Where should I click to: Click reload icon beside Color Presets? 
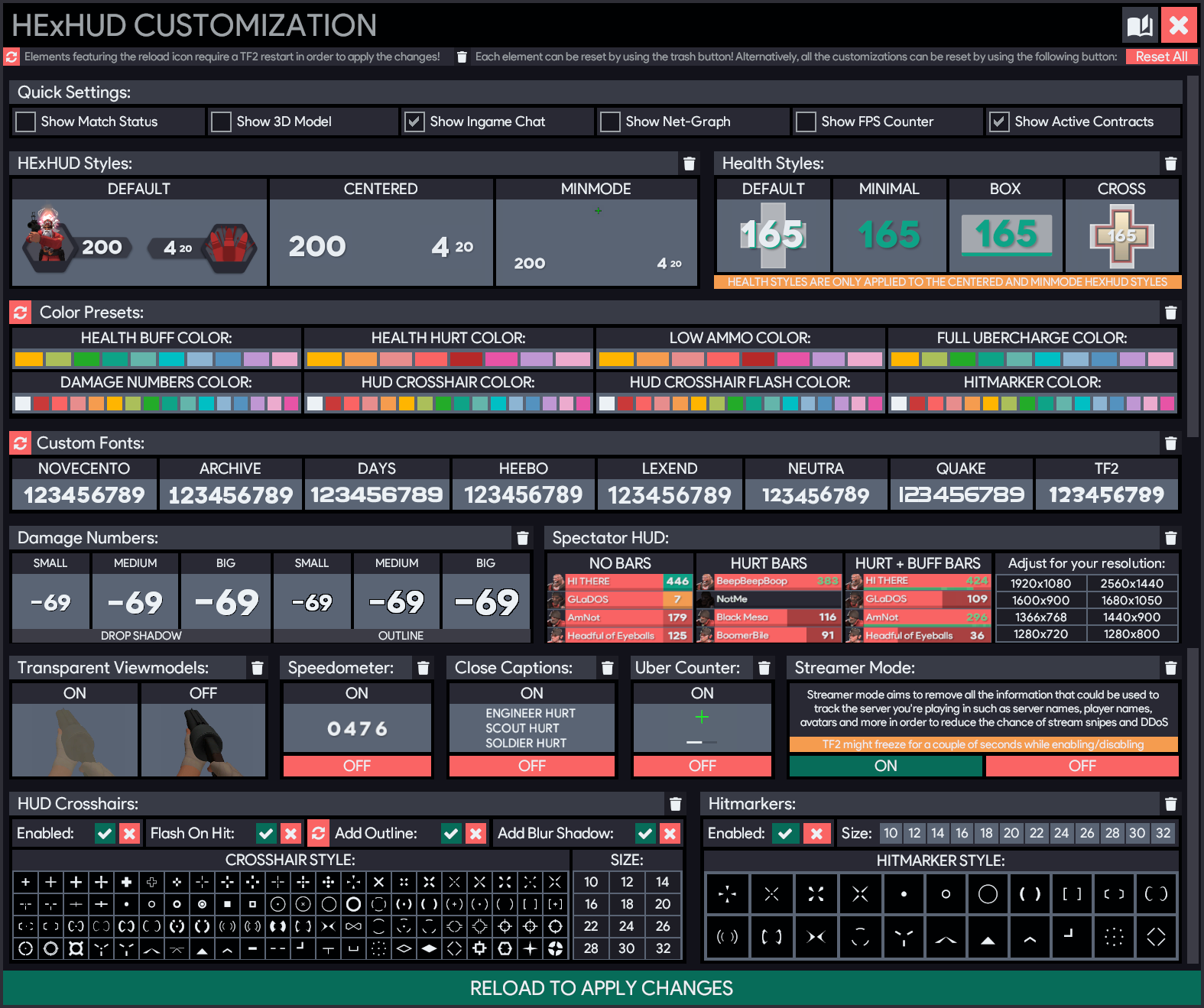coord(21,313)
